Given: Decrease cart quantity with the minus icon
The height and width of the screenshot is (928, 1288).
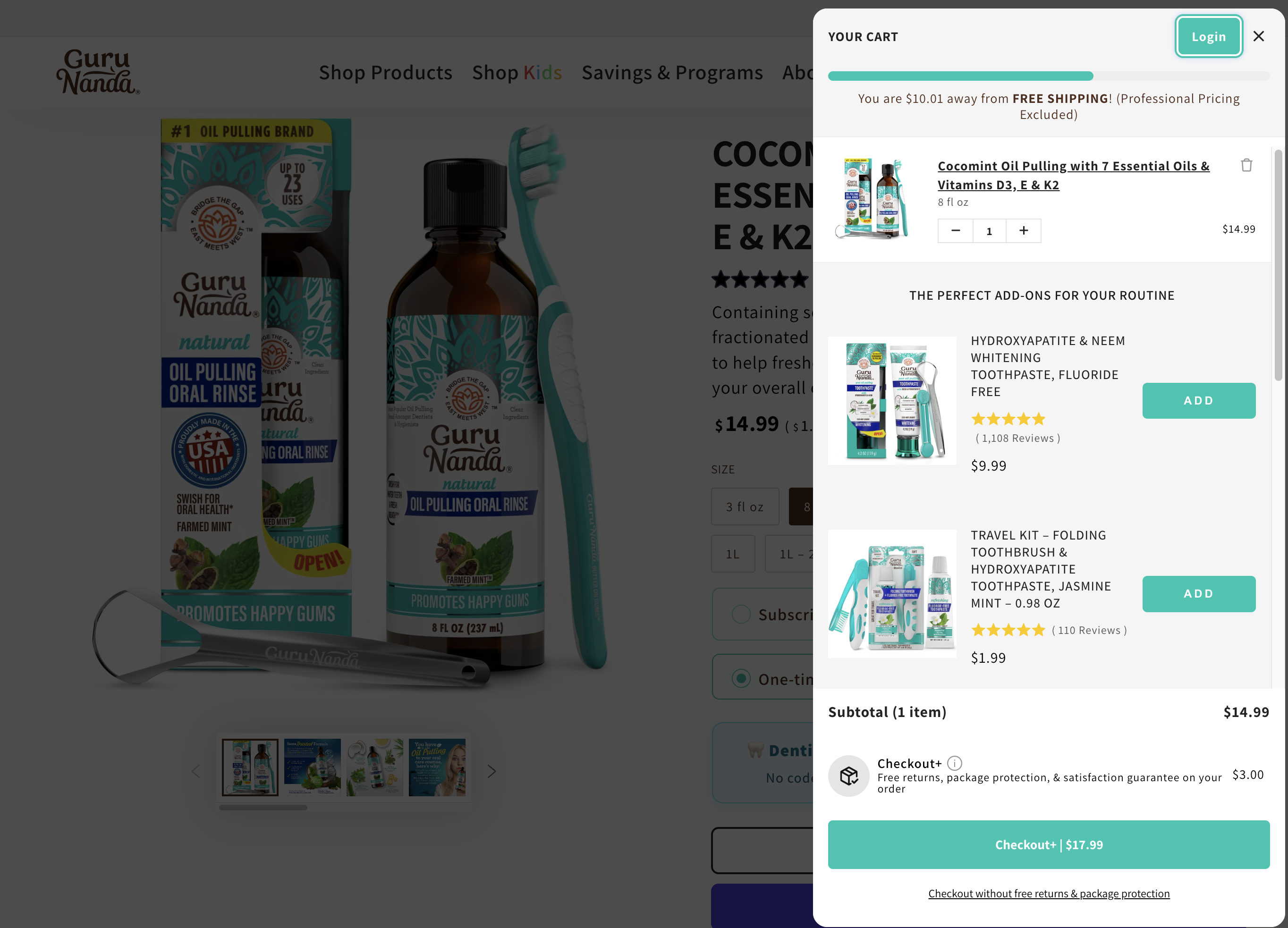Looking at the screenshot, I should 955,230.
